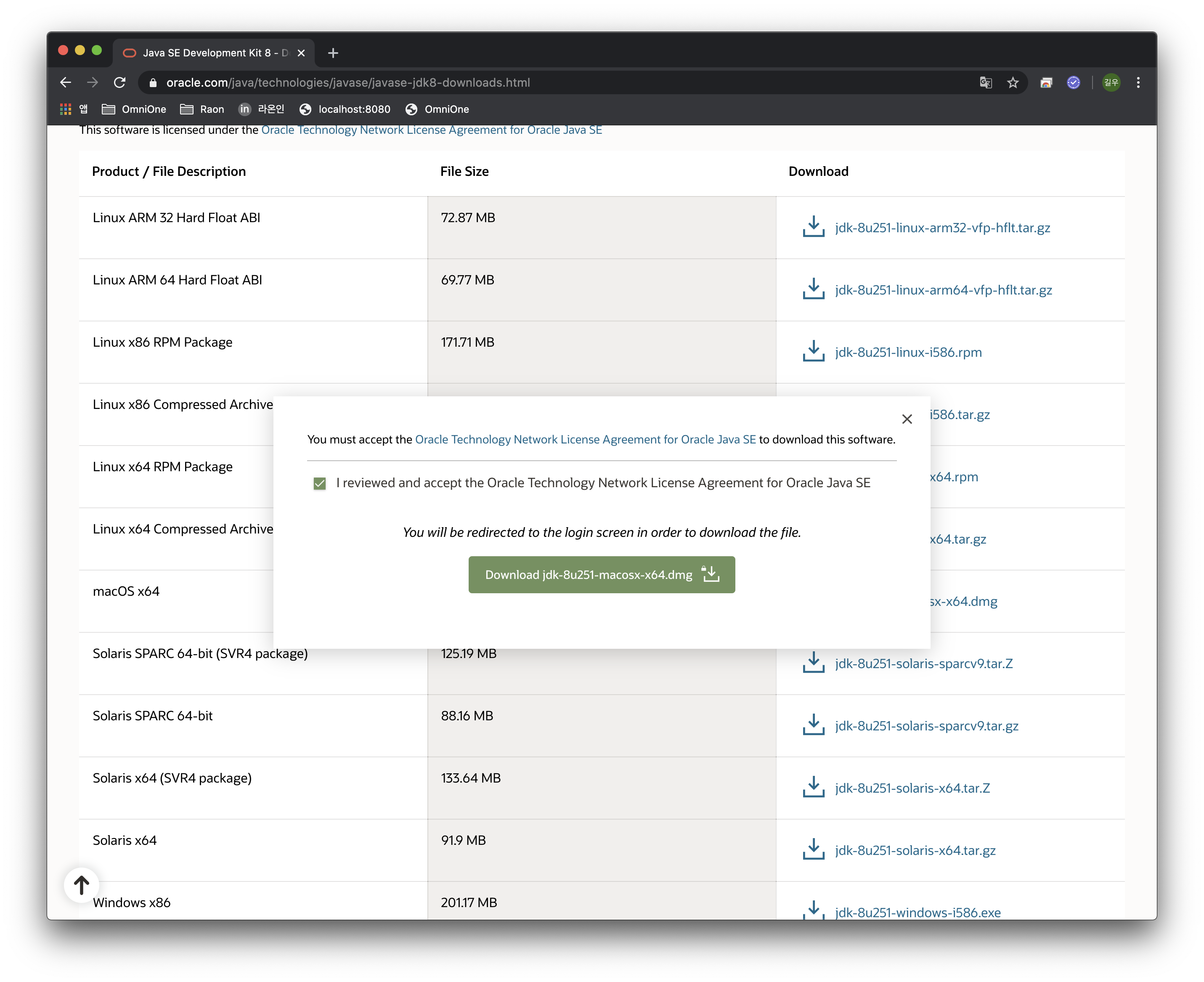Click the 'macOS x64' row label
Viewport: 1204px width, 982px height.
(x=126, y=591)
